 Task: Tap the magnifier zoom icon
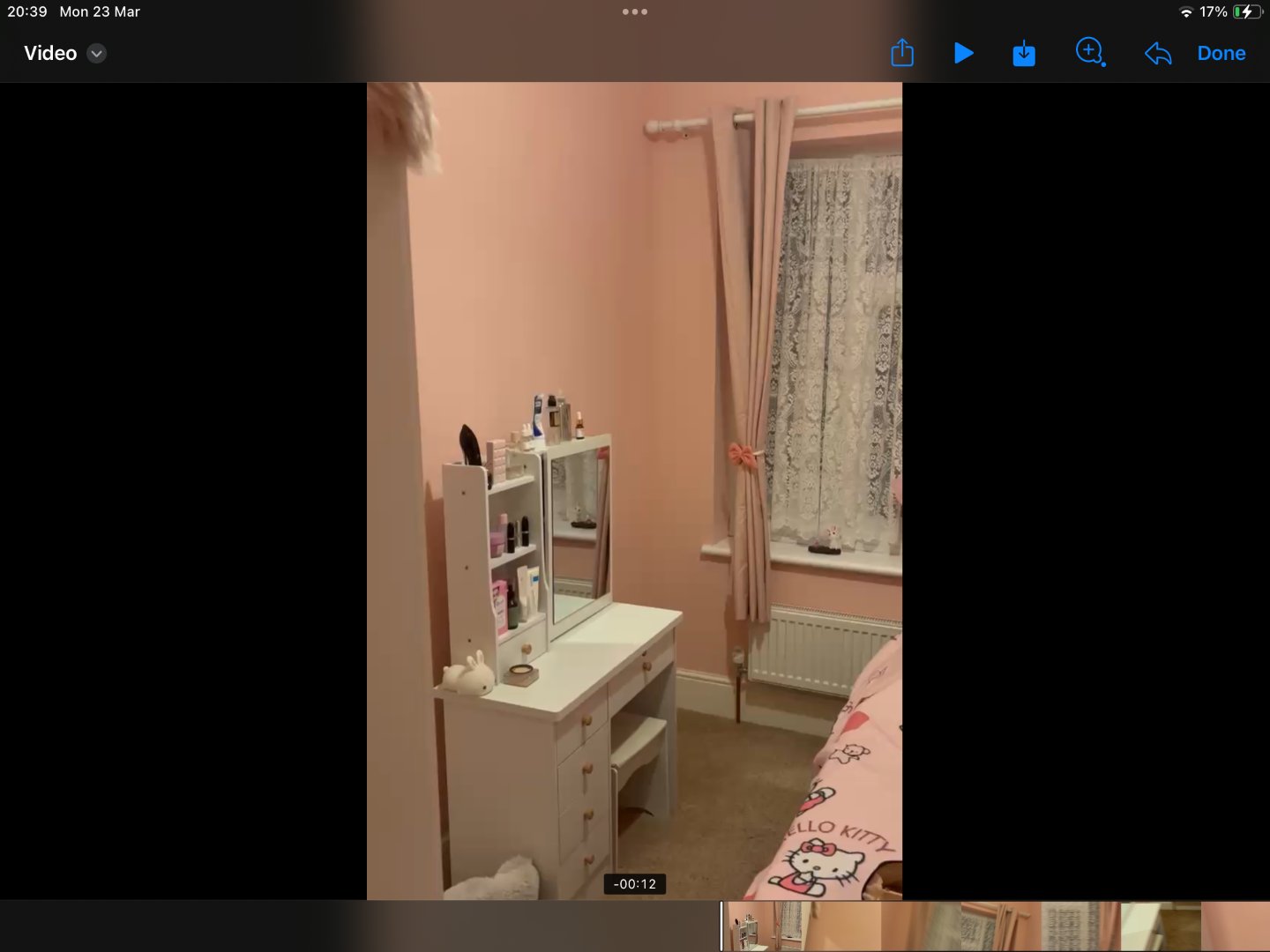[1090, 52]
